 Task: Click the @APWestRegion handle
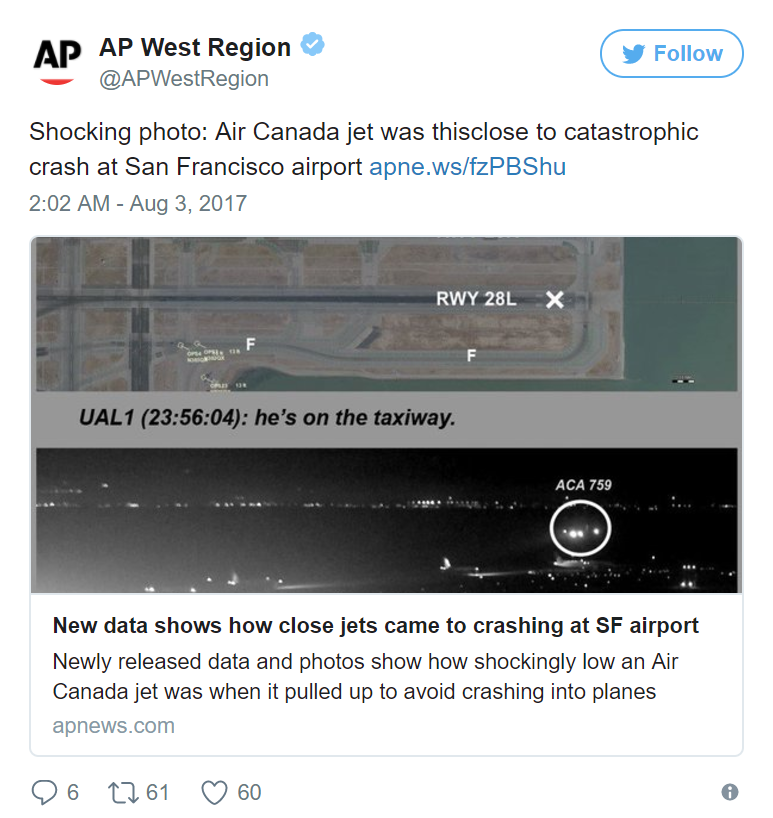[184, 78]
